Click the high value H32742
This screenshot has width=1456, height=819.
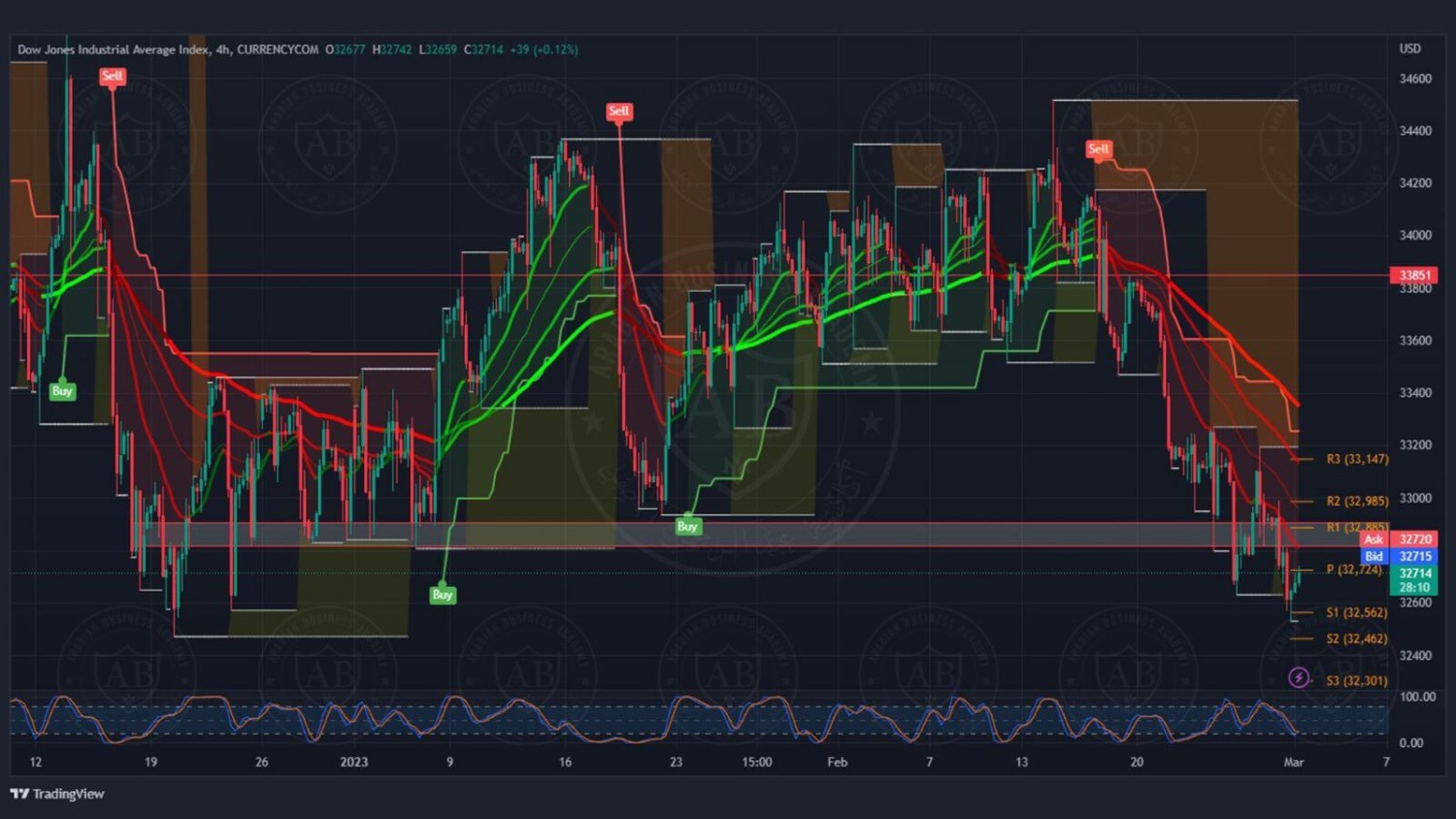[x=392, y=49]
